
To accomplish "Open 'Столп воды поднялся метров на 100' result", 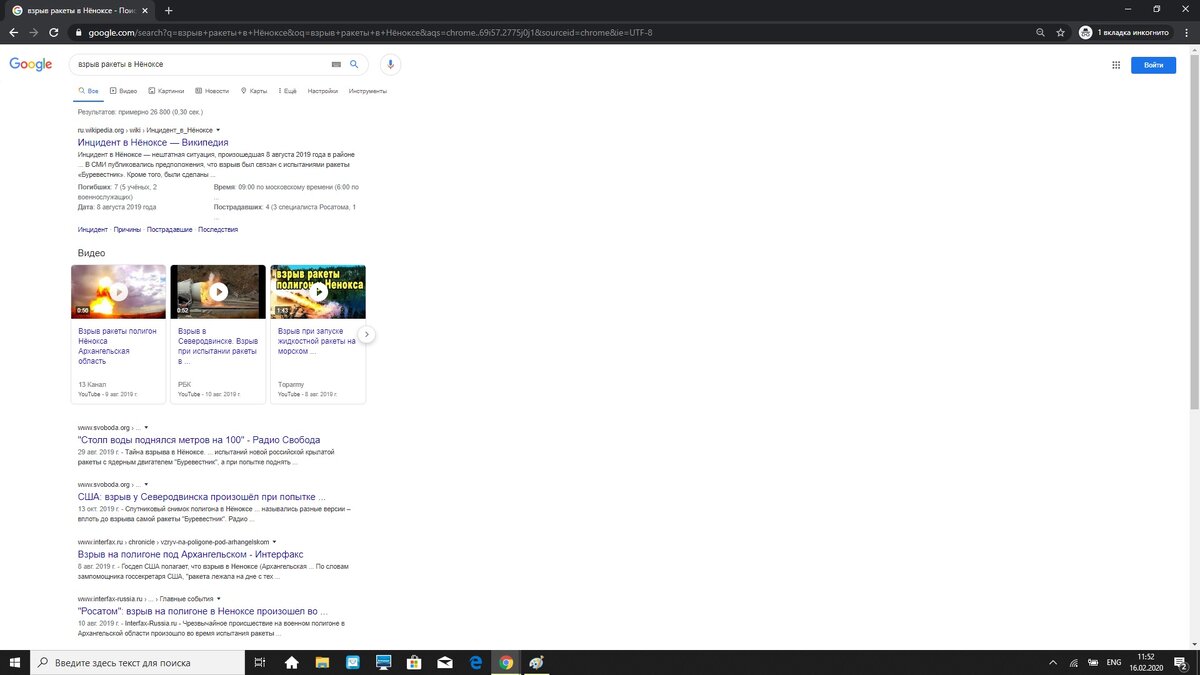I will [199, 439].
